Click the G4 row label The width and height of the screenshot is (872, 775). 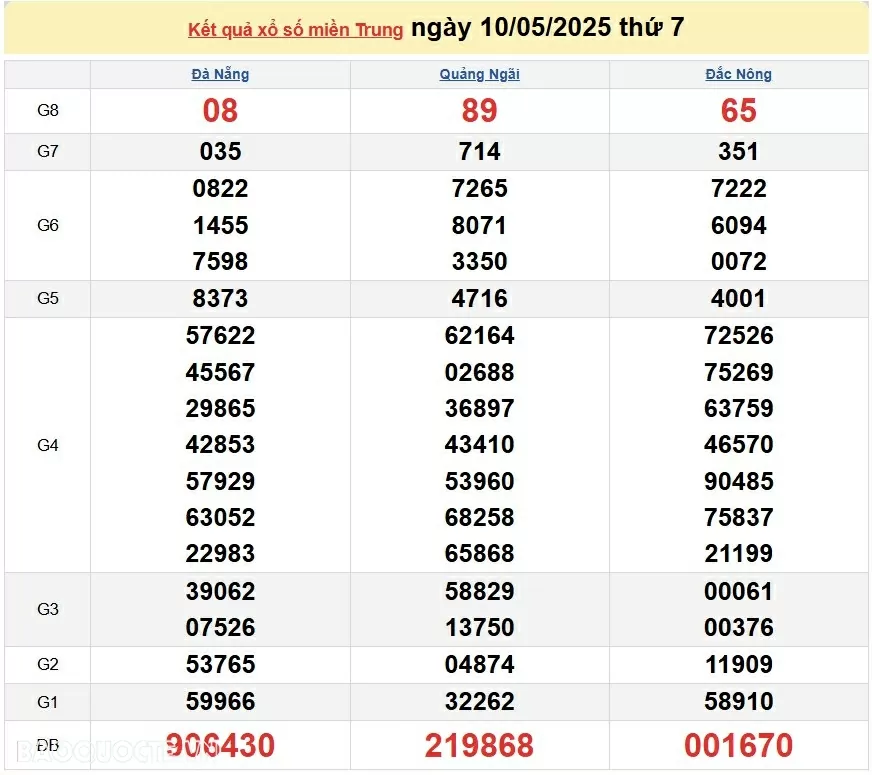48,445
